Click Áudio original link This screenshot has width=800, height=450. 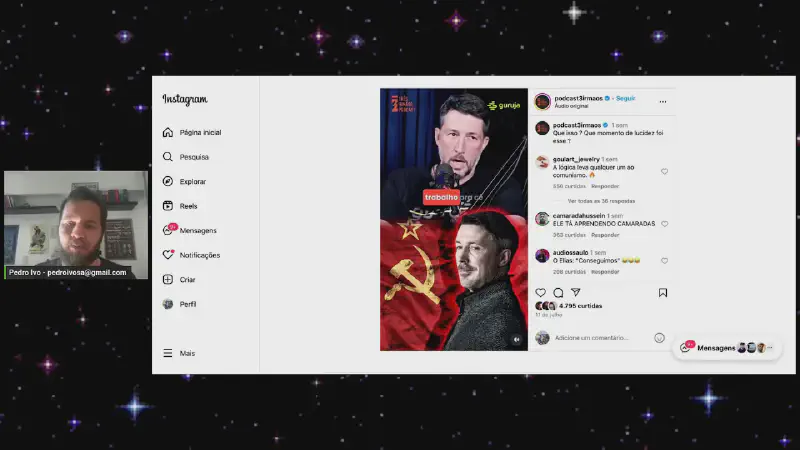(x=571, y=106)
